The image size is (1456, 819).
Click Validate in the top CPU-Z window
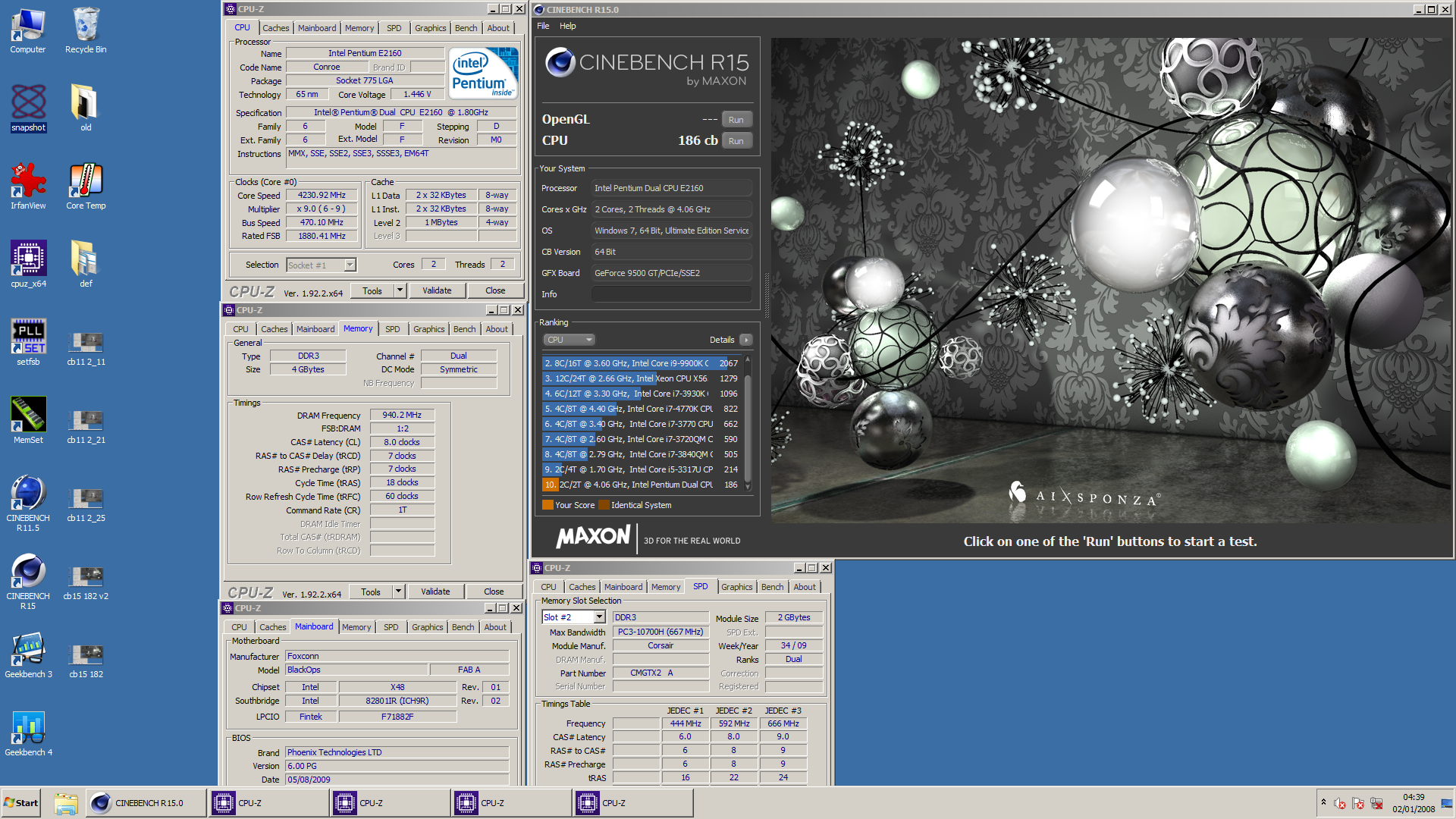[x=437, y=290]
